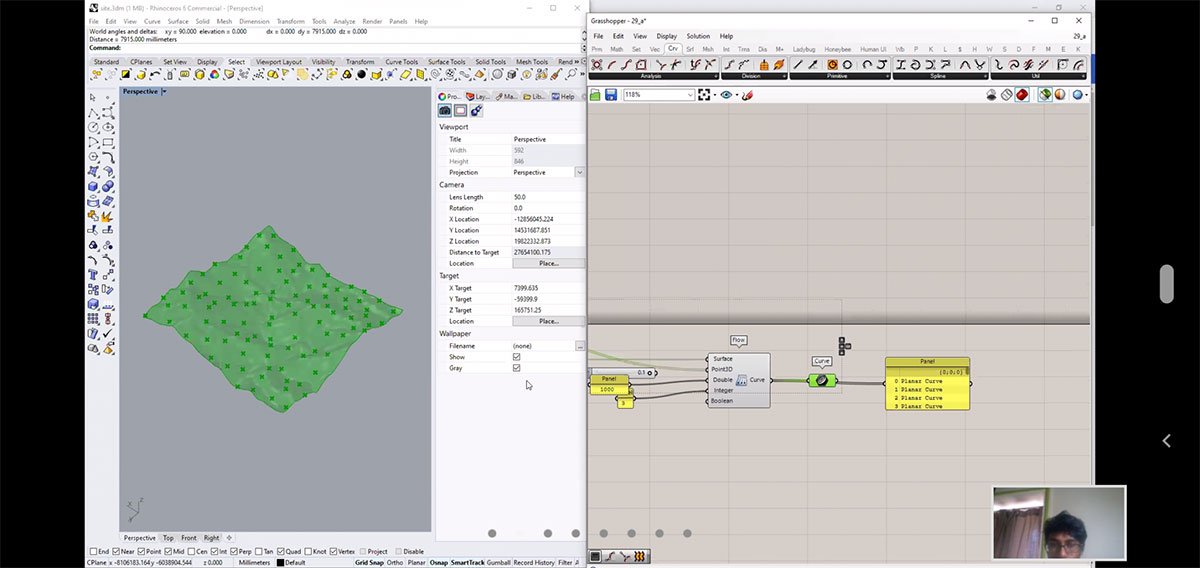This screenshot has width=1200, height=568.
Task: Open the Solution menu in Grasshopper
Action: click(698, 36)
